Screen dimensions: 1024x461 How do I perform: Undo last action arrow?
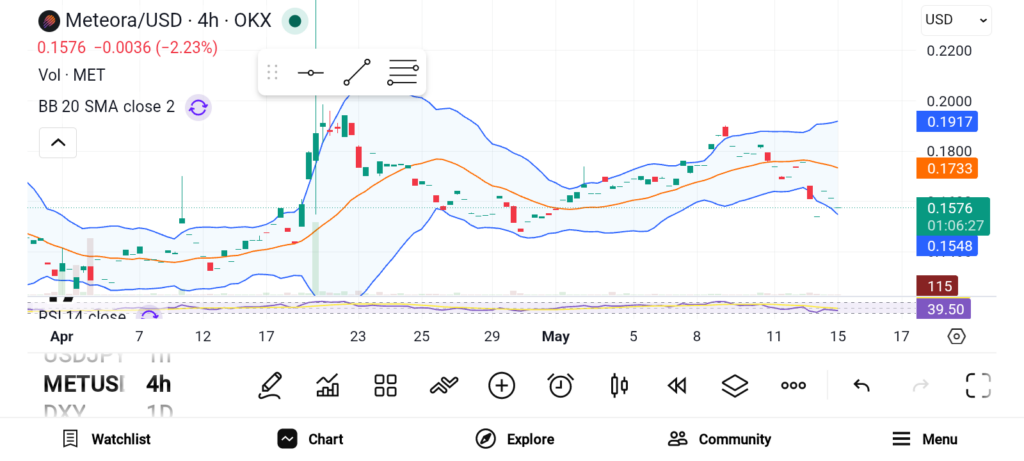coord(861,386)
